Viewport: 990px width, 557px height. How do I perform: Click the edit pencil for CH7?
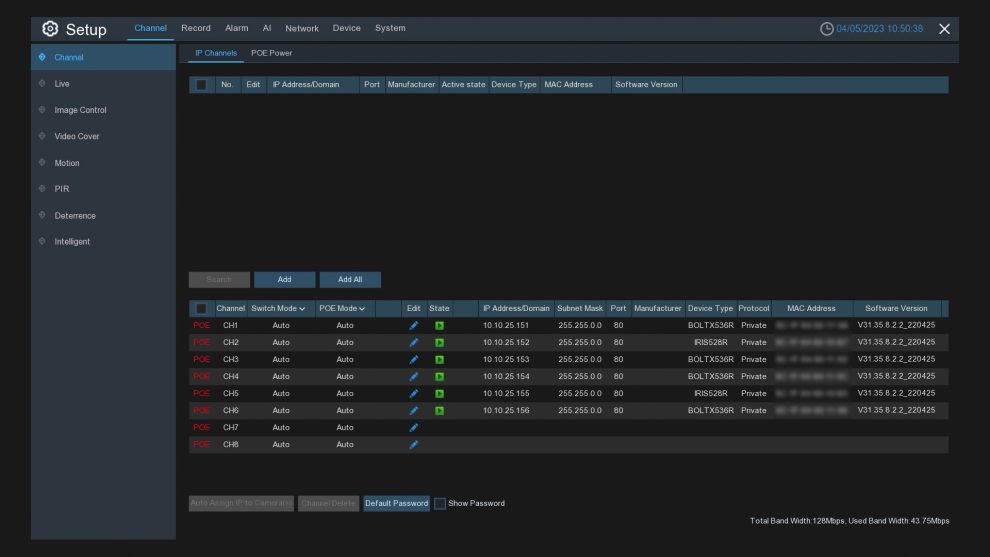click(x=414, y=427)
